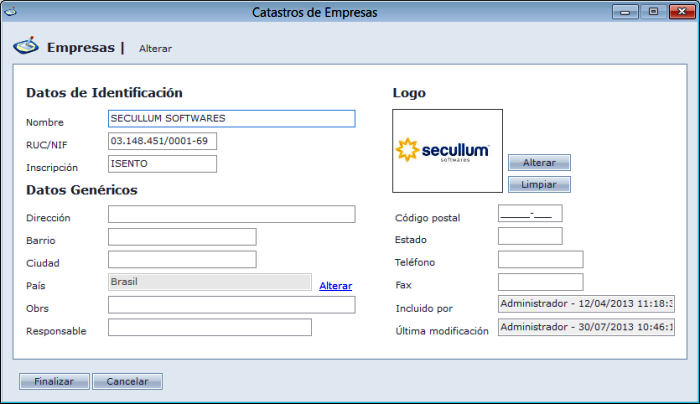
Task: Focus the Dirección input box
Action: (x=231, y=214)
